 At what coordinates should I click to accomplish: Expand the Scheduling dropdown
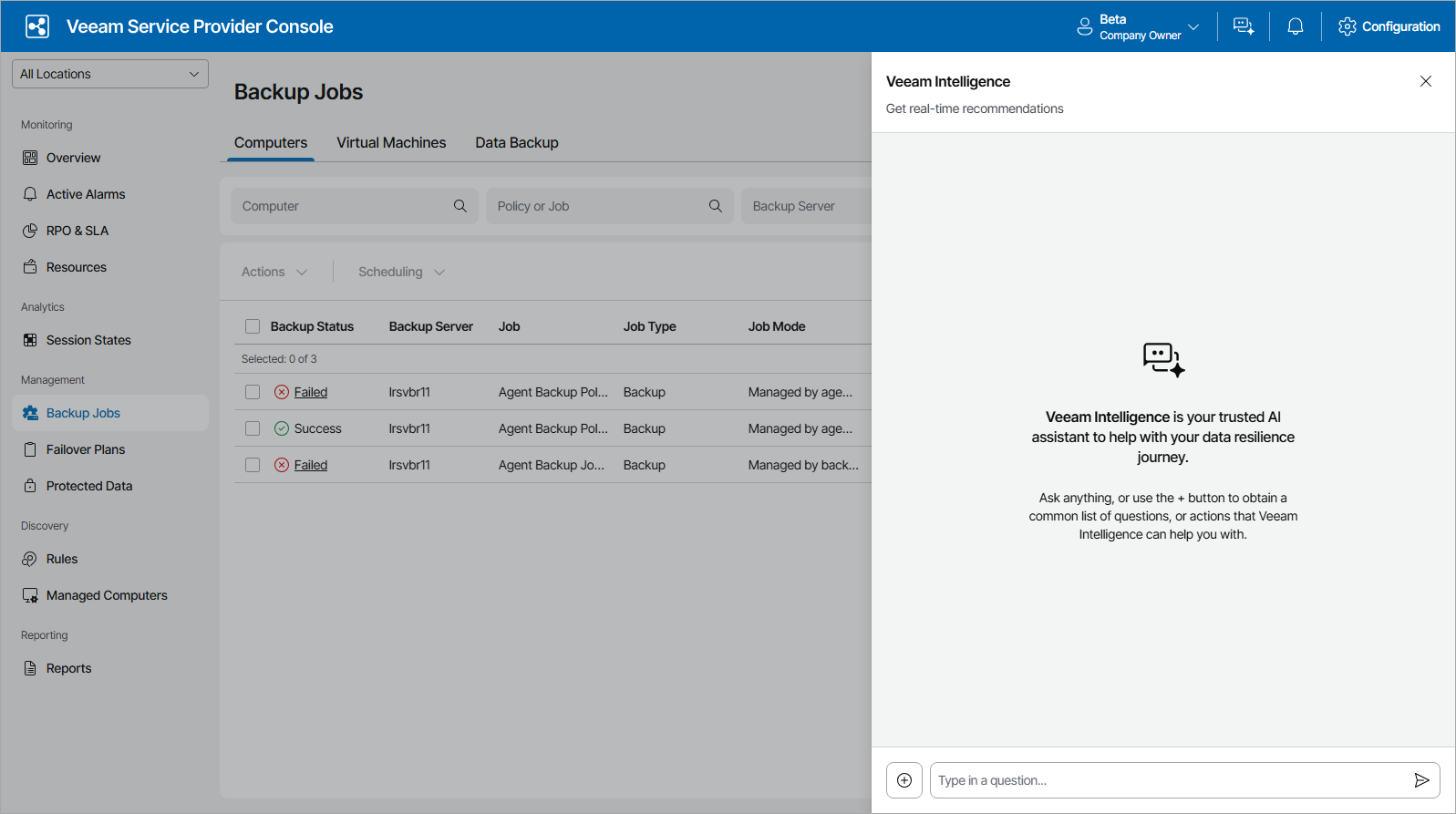pos(401,272)
